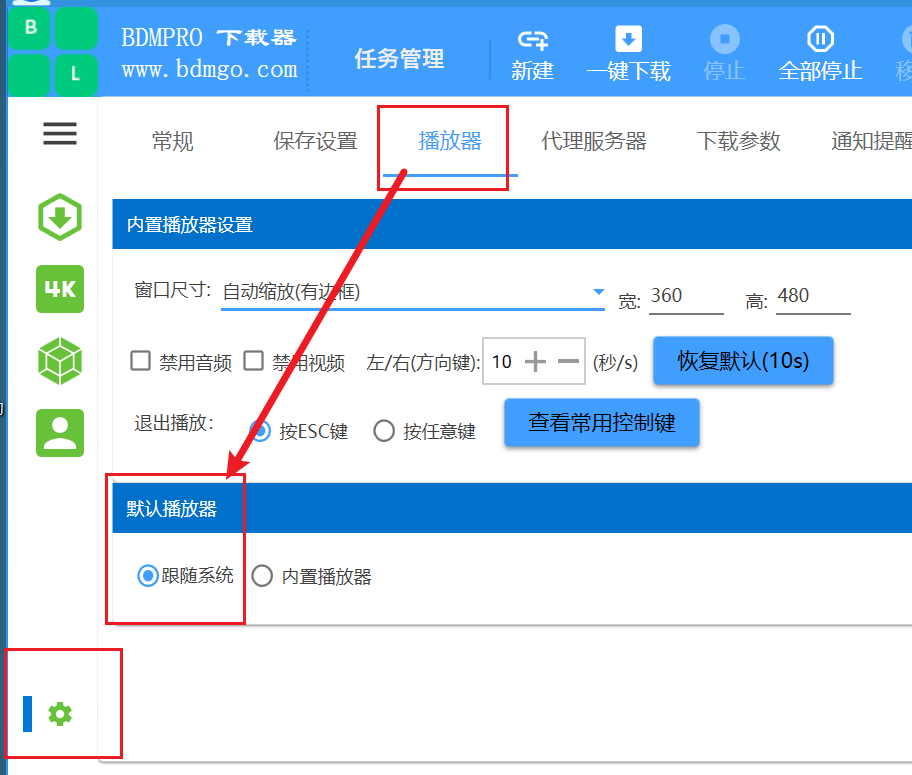
Task: Click the 高 height input field
Action: click(813, 296)
